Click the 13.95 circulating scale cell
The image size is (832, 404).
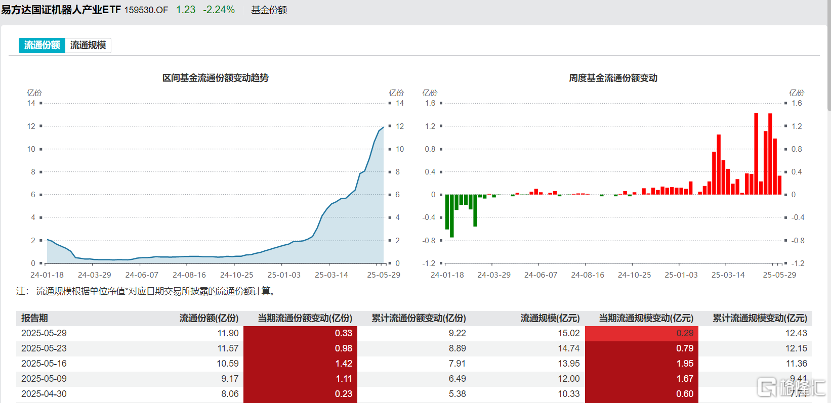point(569,364)
